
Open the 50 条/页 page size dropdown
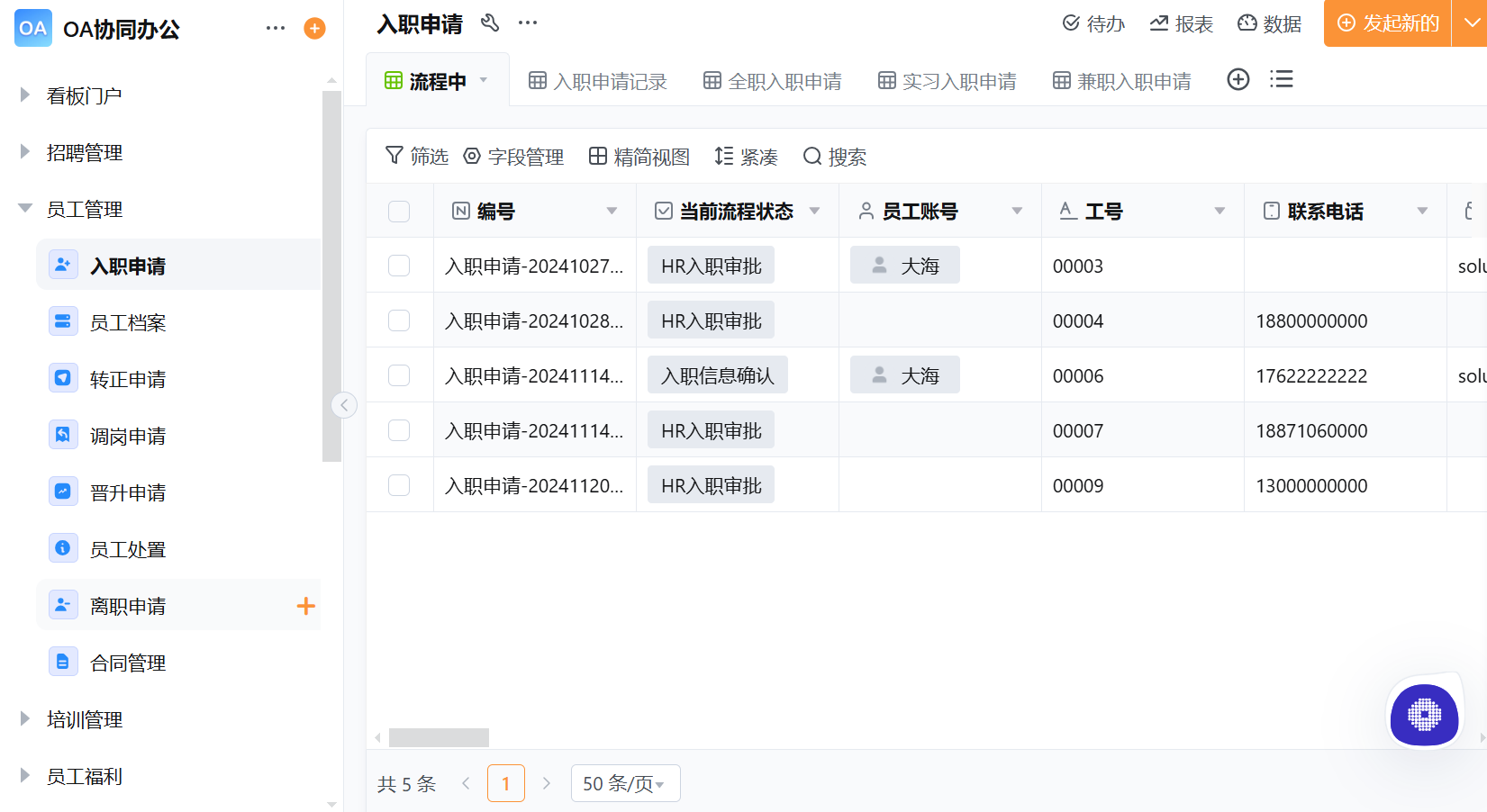(x=625, y=782)
